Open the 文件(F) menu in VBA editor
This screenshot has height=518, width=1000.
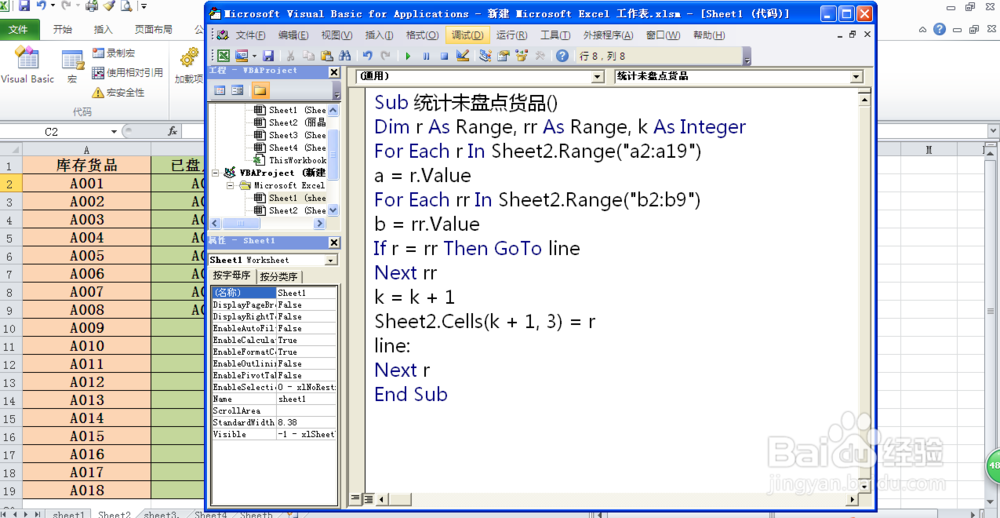(x=250, y=34)
